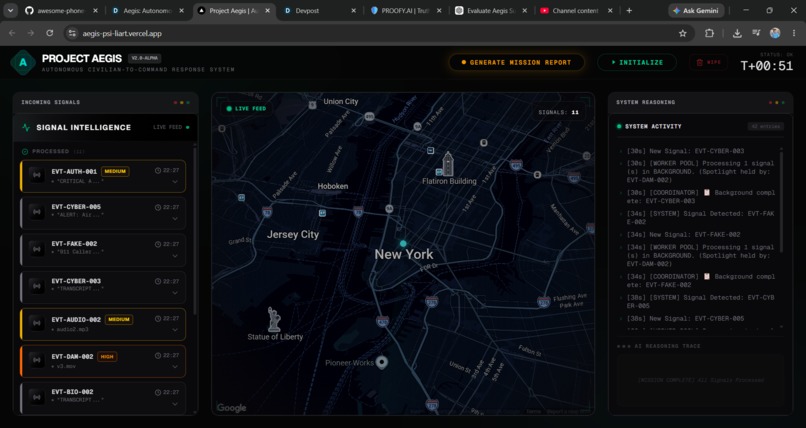
Task: Click the System Activity heading
Action: (x=653, y=126)
